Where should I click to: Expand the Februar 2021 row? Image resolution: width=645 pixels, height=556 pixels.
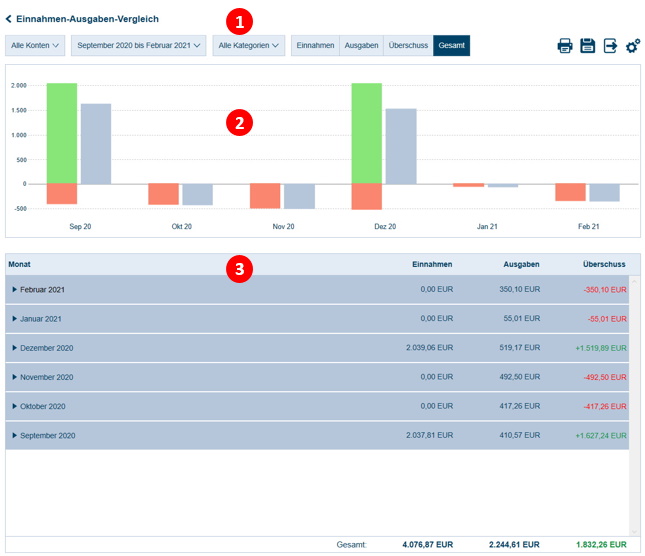[x=14, y=290]
